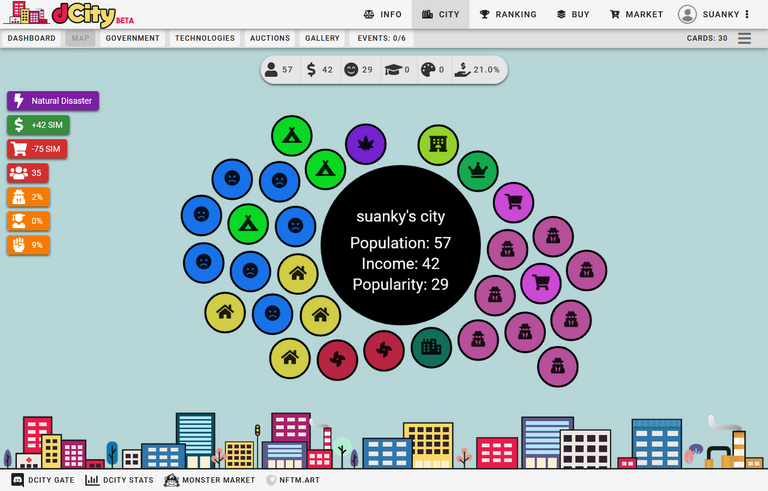
Task: Click the dCity Beta logo
Action: [x=69, y=14]
